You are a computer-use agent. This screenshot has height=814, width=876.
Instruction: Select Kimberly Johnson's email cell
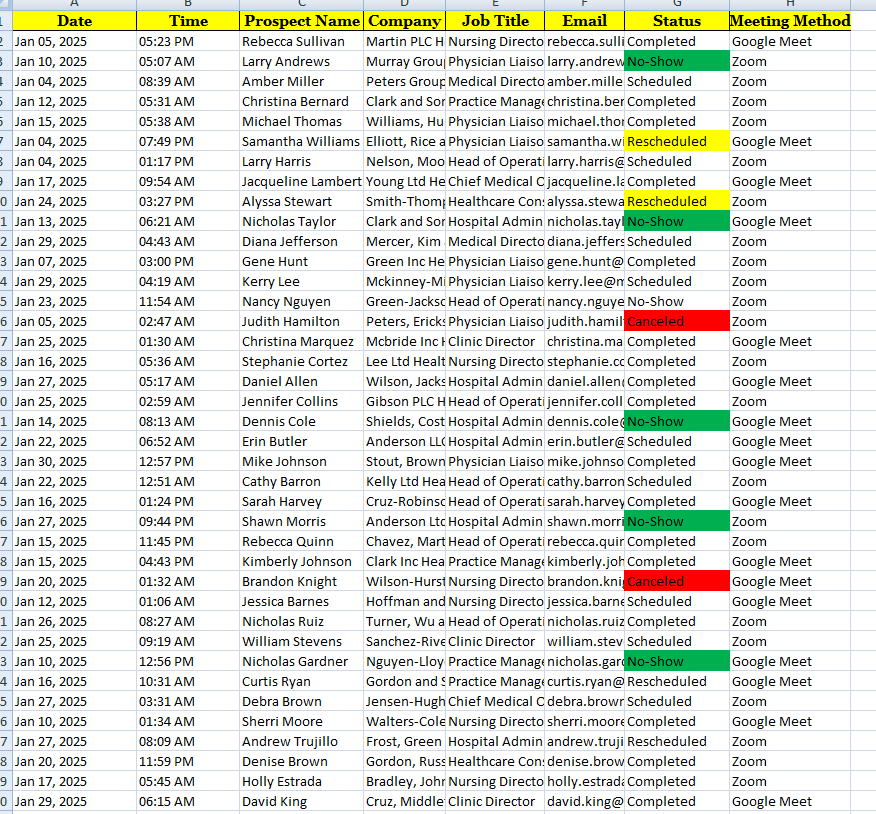click(x=584, y=562)
